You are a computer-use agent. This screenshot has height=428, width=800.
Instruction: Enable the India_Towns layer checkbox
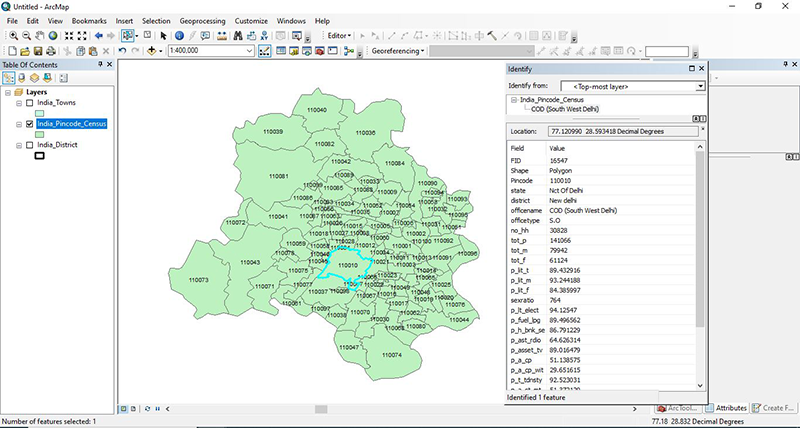point(29,103)
